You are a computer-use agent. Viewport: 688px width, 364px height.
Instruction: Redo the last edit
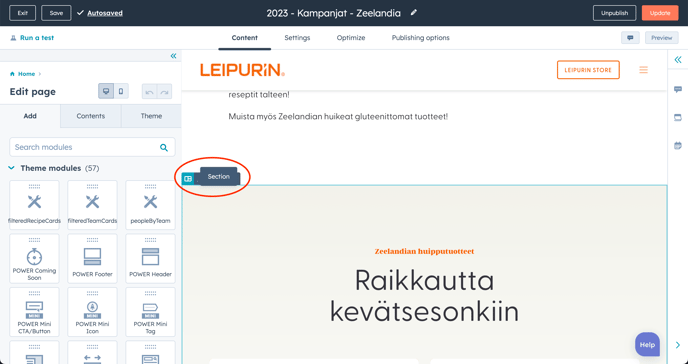tap(165, 92)
